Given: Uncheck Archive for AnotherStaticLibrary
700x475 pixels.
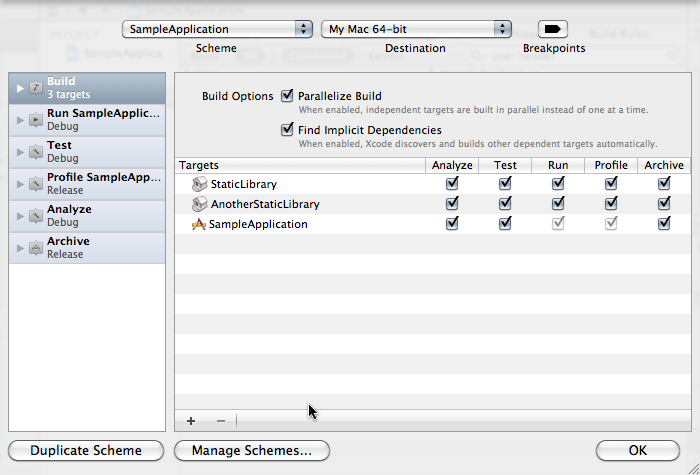Looking at the screenshot, I should [x=664, y=204].
